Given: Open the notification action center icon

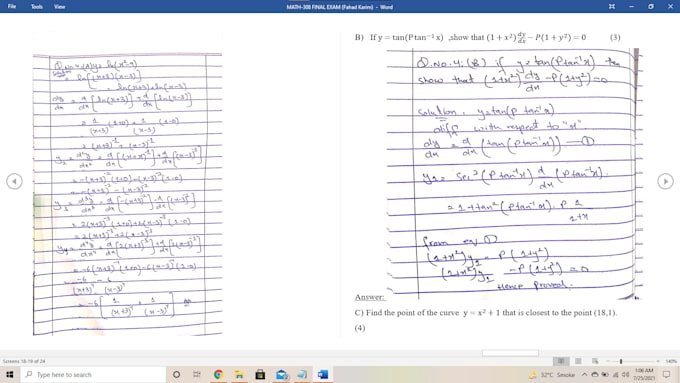Looking at the screenshot, I should (666, 374).
